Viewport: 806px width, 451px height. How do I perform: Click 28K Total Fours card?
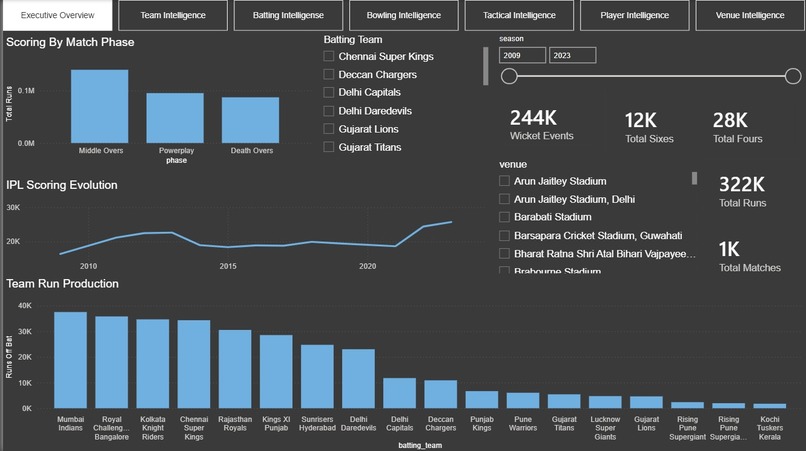(x=737, y=128)
